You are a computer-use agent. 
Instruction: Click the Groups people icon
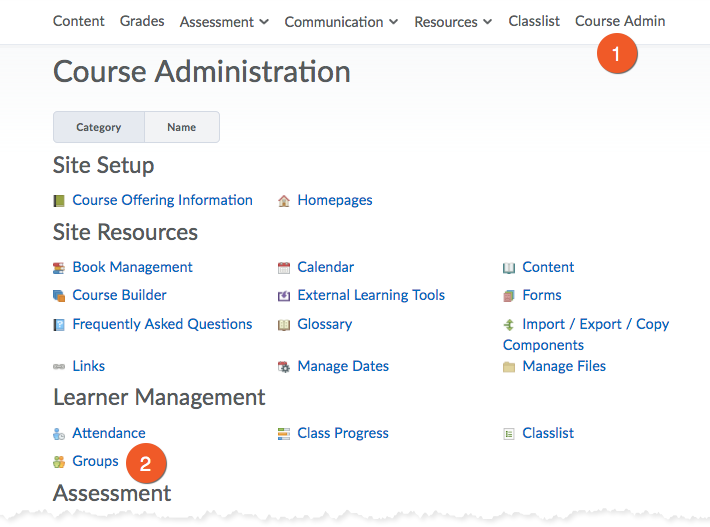(59, 462)
